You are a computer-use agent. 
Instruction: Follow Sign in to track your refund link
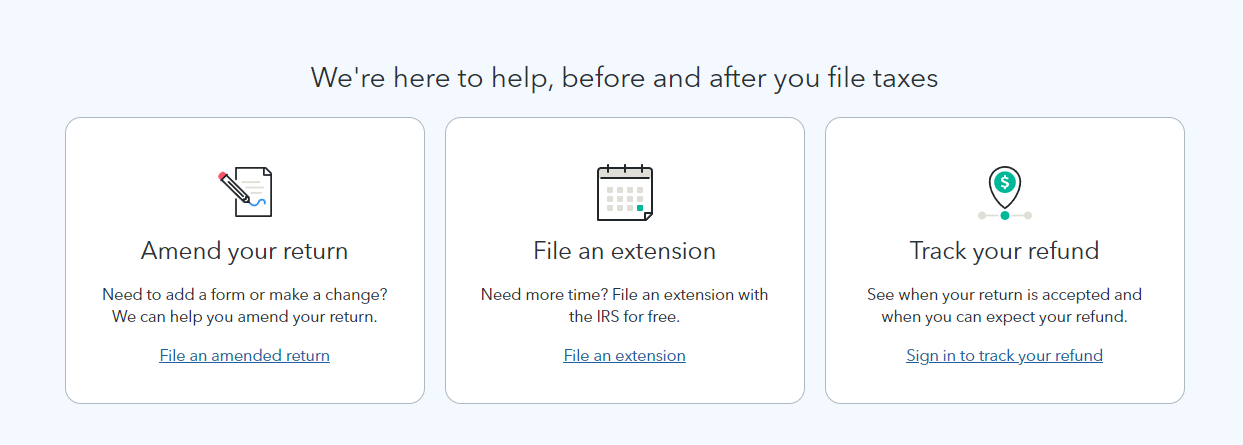point(1004,355)
